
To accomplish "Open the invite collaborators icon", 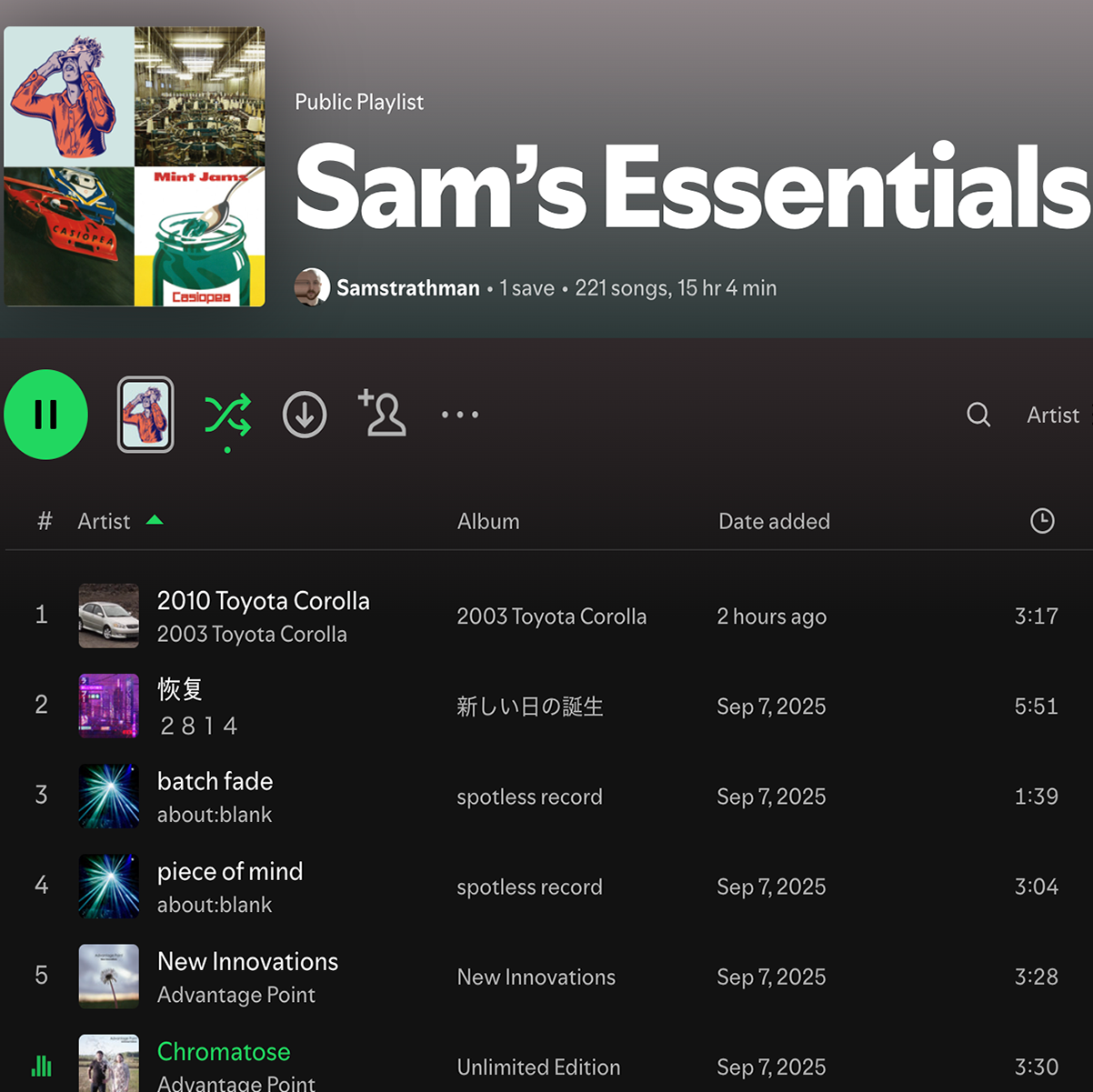I will pyautogui.click(x=382, y=414).
